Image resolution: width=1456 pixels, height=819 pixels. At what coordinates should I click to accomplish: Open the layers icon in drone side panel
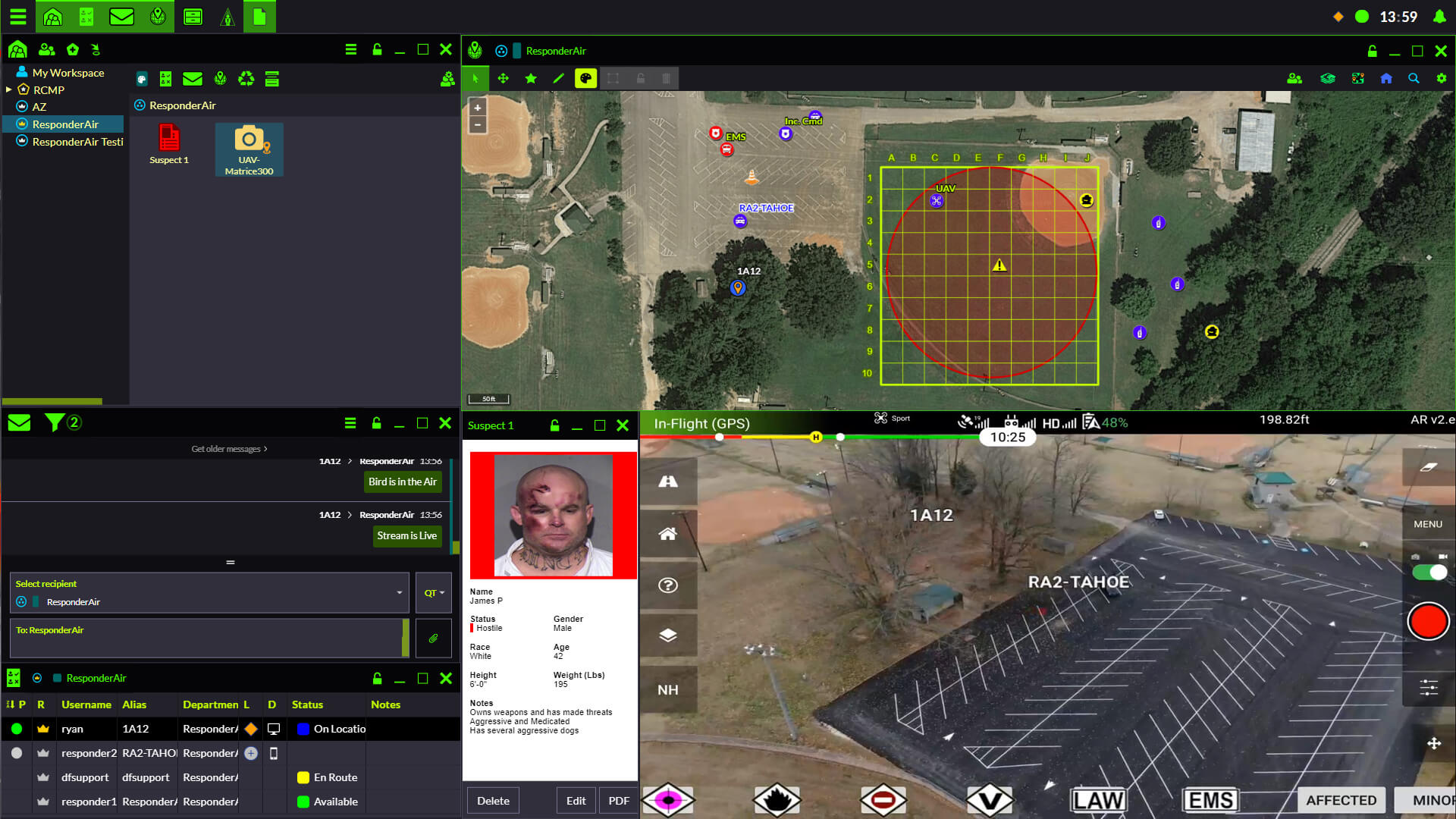click(x=668, y=635)
